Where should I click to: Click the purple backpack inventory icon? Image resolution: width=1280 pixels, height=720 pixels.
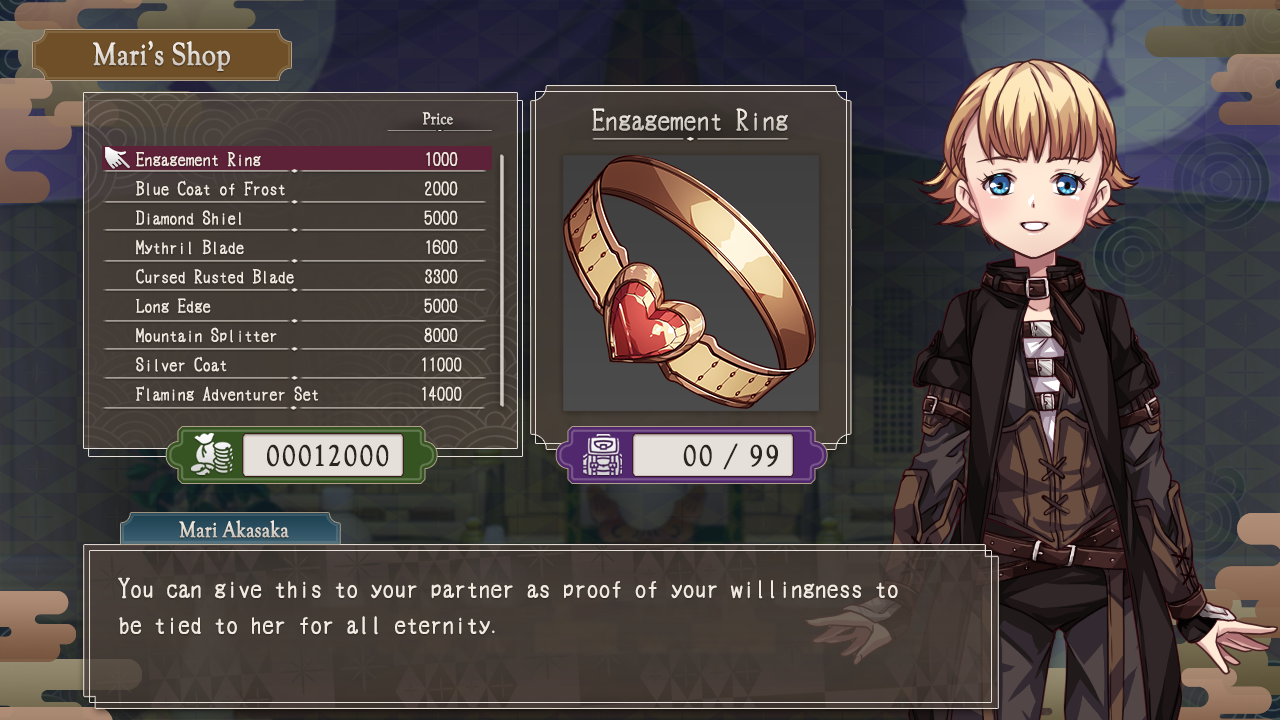(x=602, y=456)
